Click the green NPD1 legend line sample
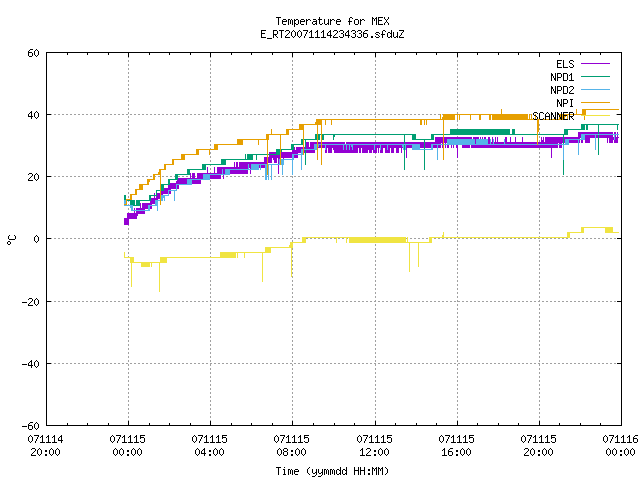Image resolution: width=640 pixels, height=480 pixels. tap(595, 77)
